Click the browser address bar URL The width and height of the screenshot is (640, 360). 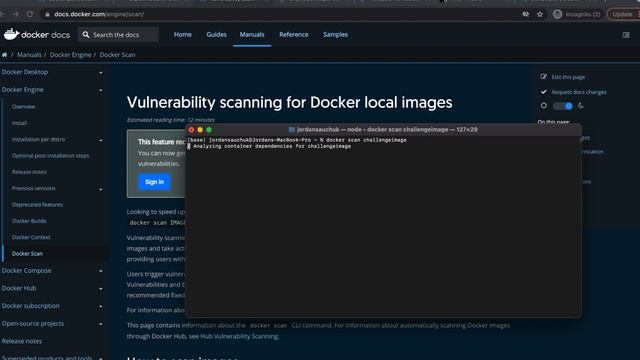pos(99,14)
